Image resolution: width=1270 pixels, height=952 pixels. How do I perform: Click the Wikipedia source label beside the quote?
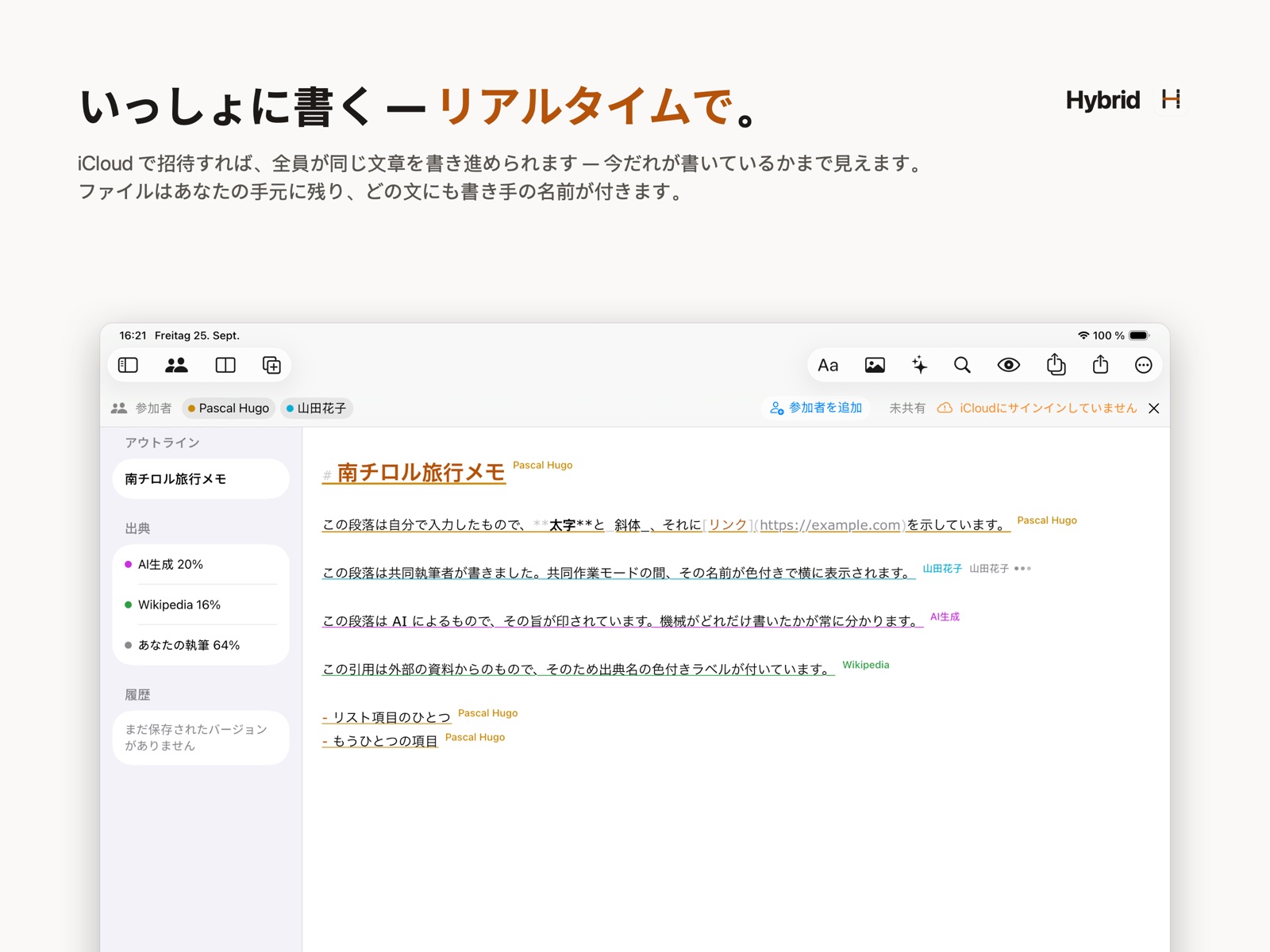coord(865,665)
